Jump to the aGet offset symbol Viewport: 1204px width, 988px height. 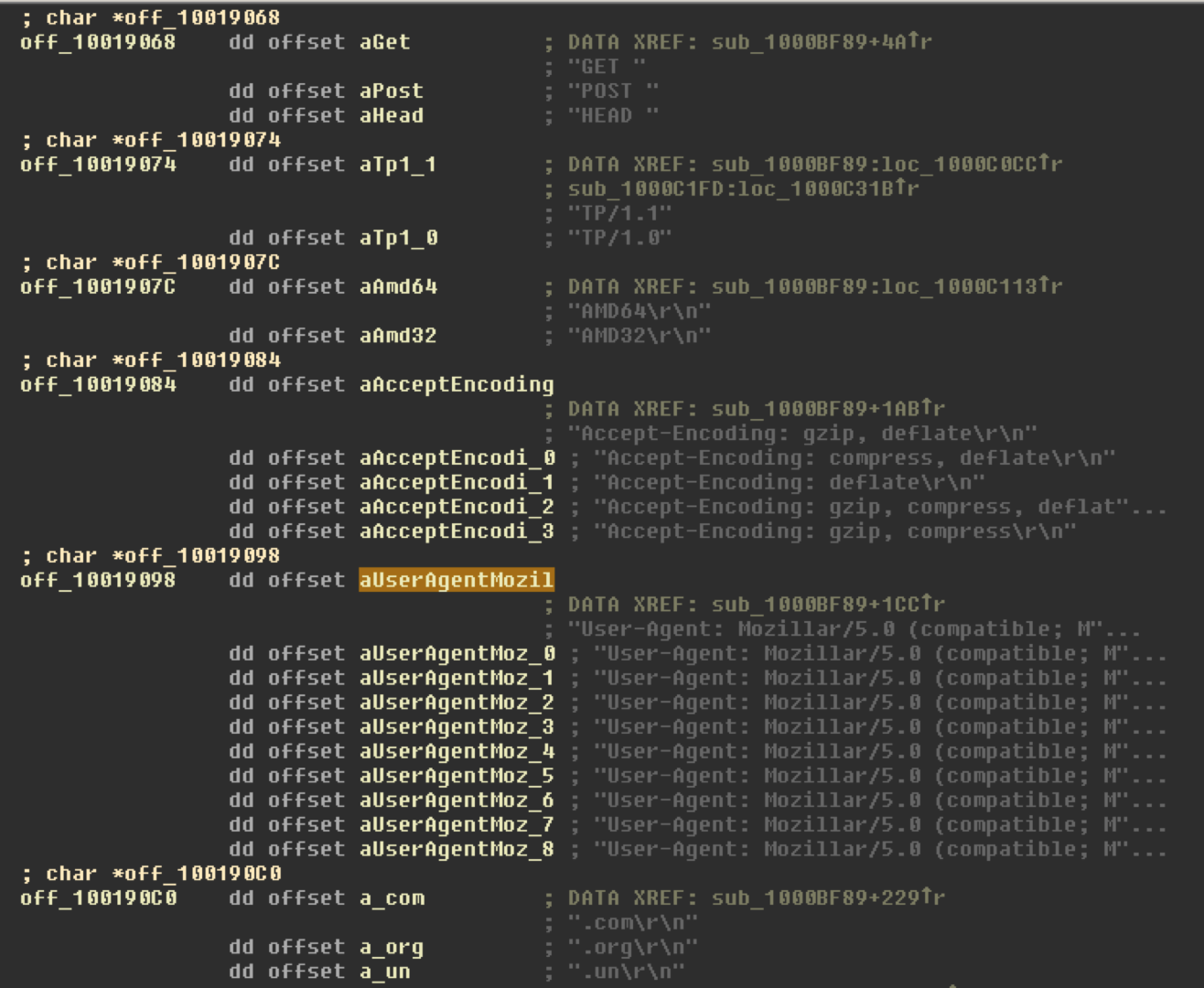point(384,42)
